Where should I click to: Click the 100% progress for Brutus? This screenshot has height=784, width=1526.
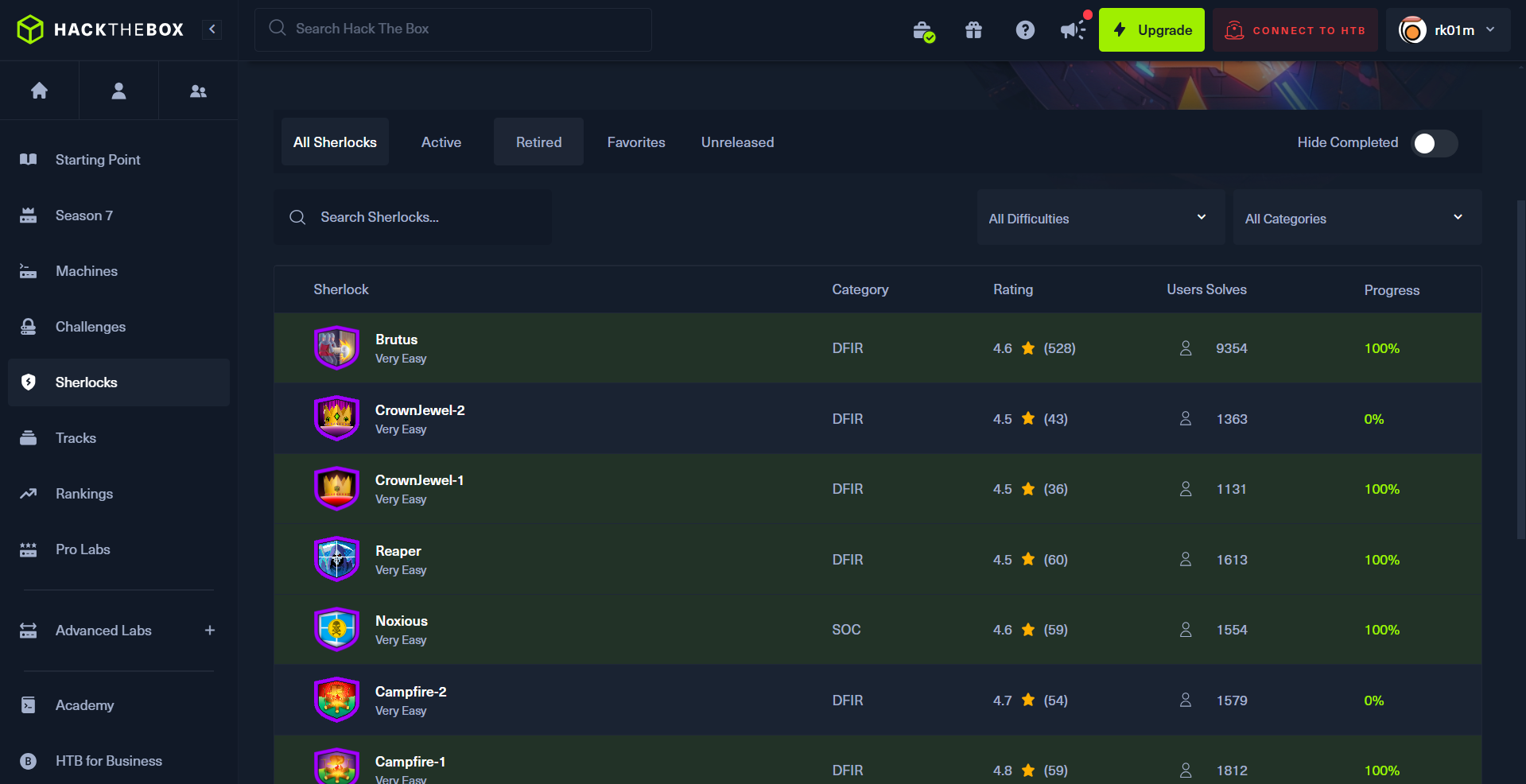pos(1381,348)
